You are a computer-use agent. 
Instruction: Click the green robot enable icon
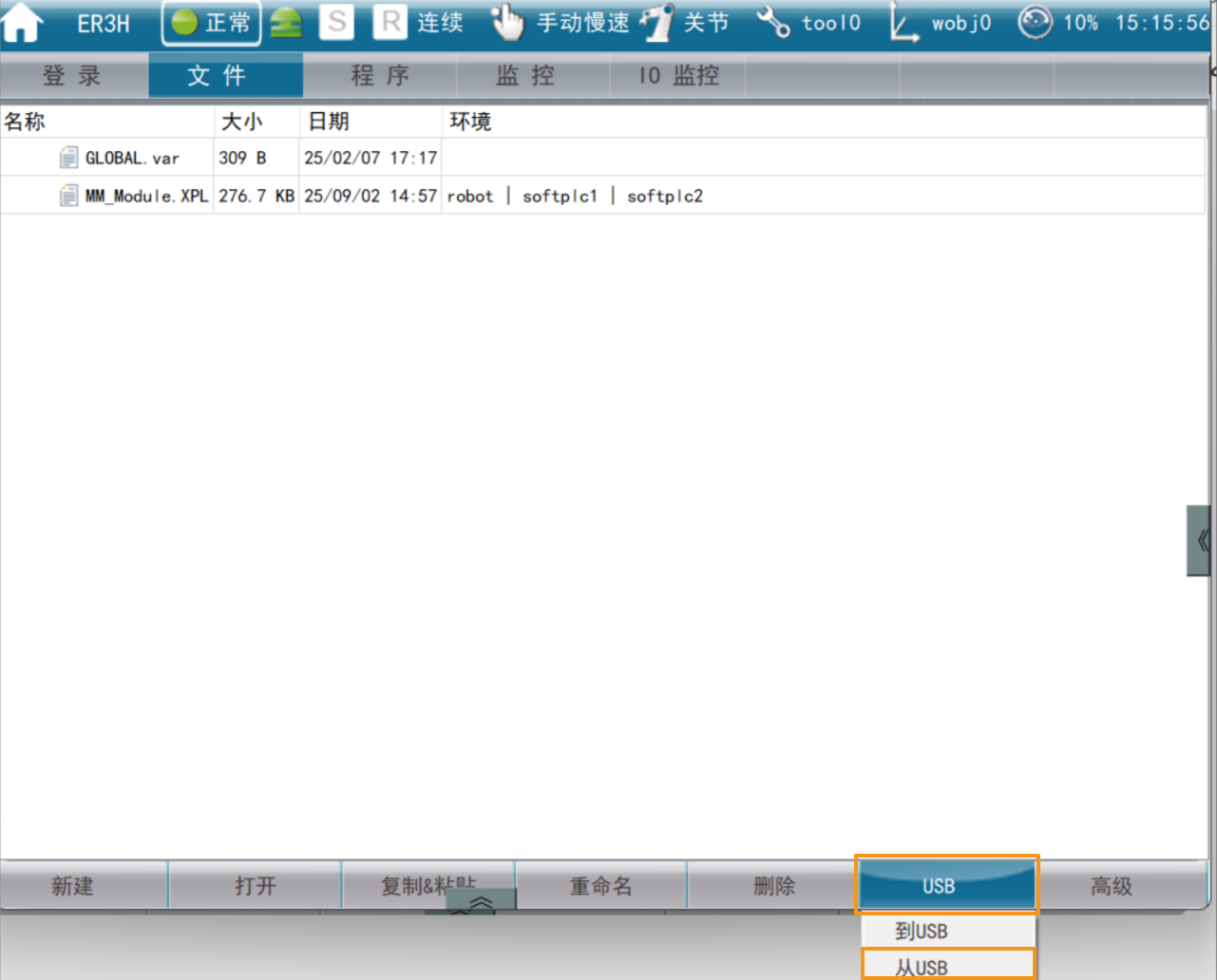pos(286,23)
